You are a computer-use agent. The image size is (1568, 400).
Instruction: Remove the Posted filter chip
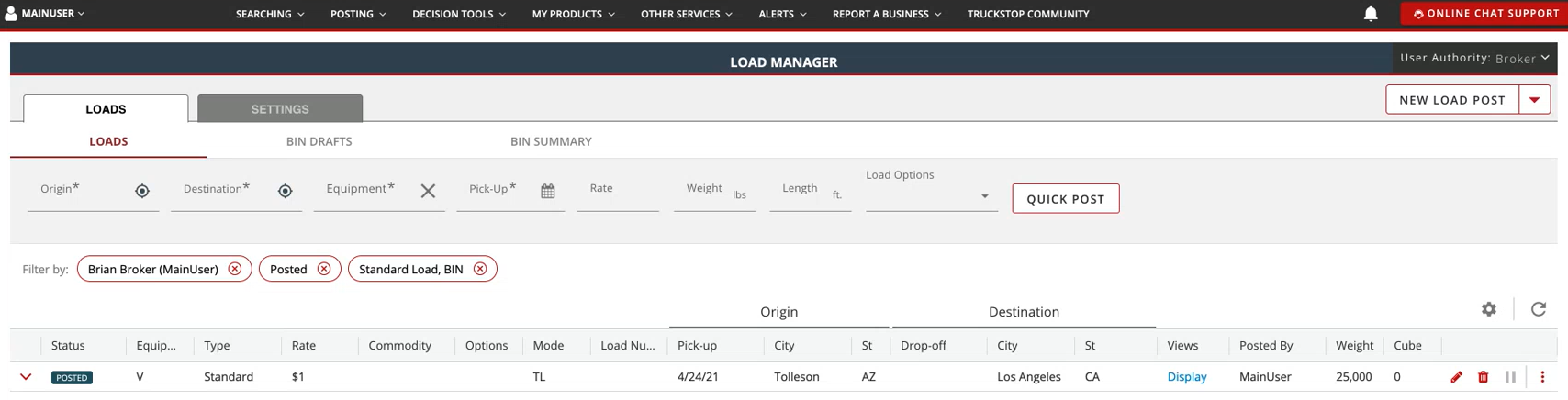pos(324,269)
